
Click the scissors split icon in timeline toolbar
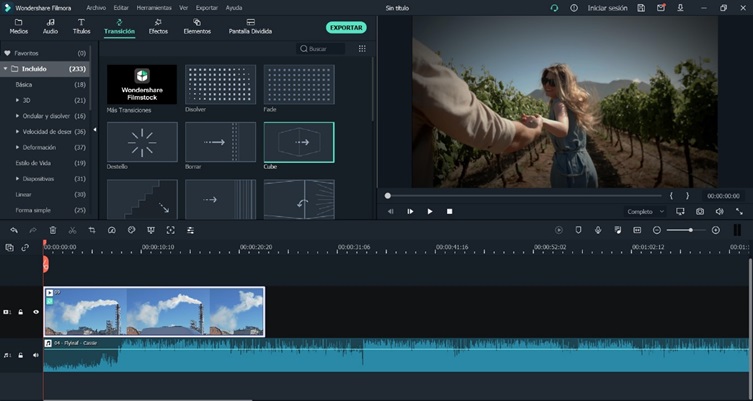click(x=72, y=230)
